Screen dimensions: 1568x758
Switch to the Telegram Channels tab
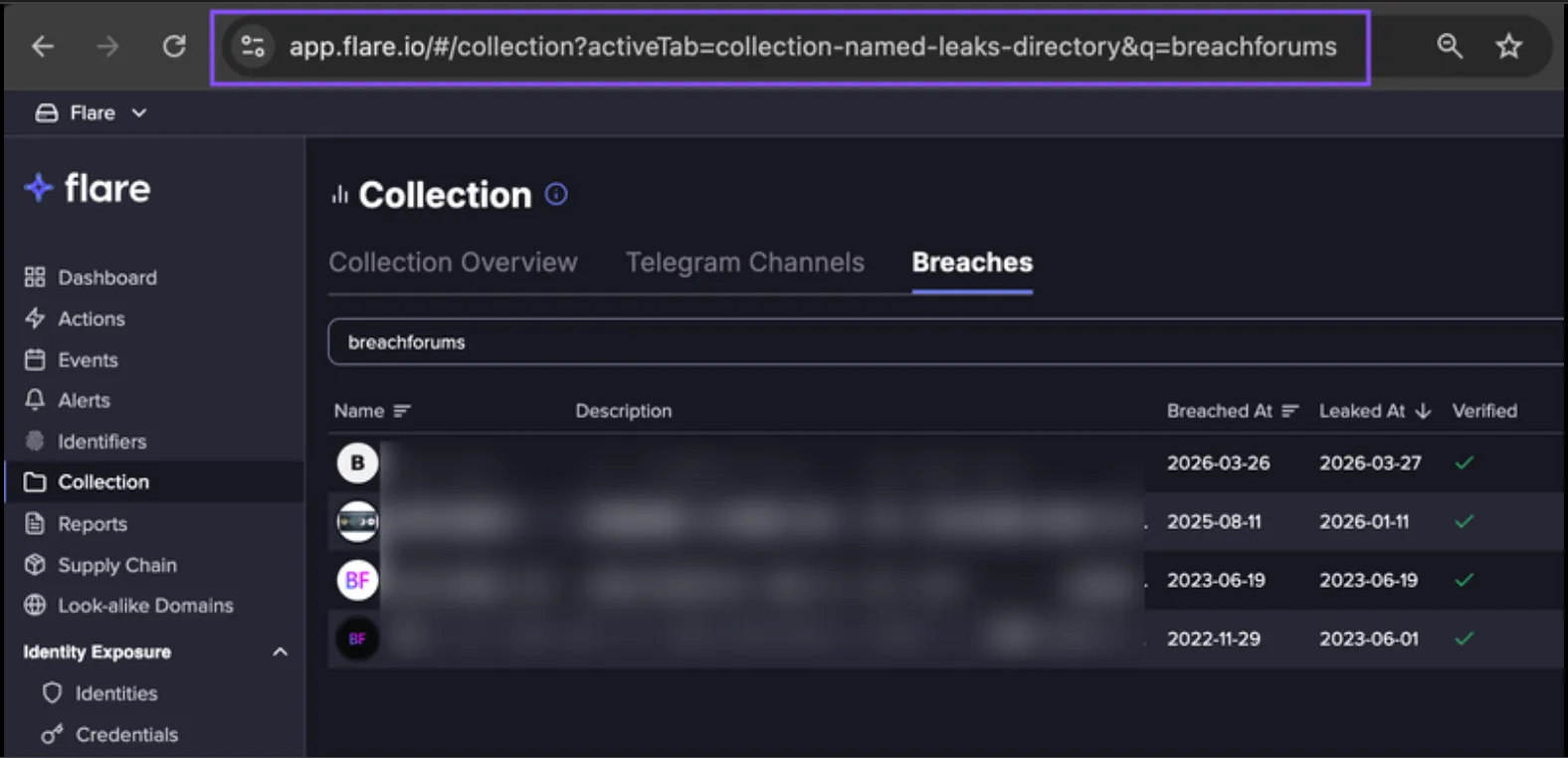coord(744,263)
